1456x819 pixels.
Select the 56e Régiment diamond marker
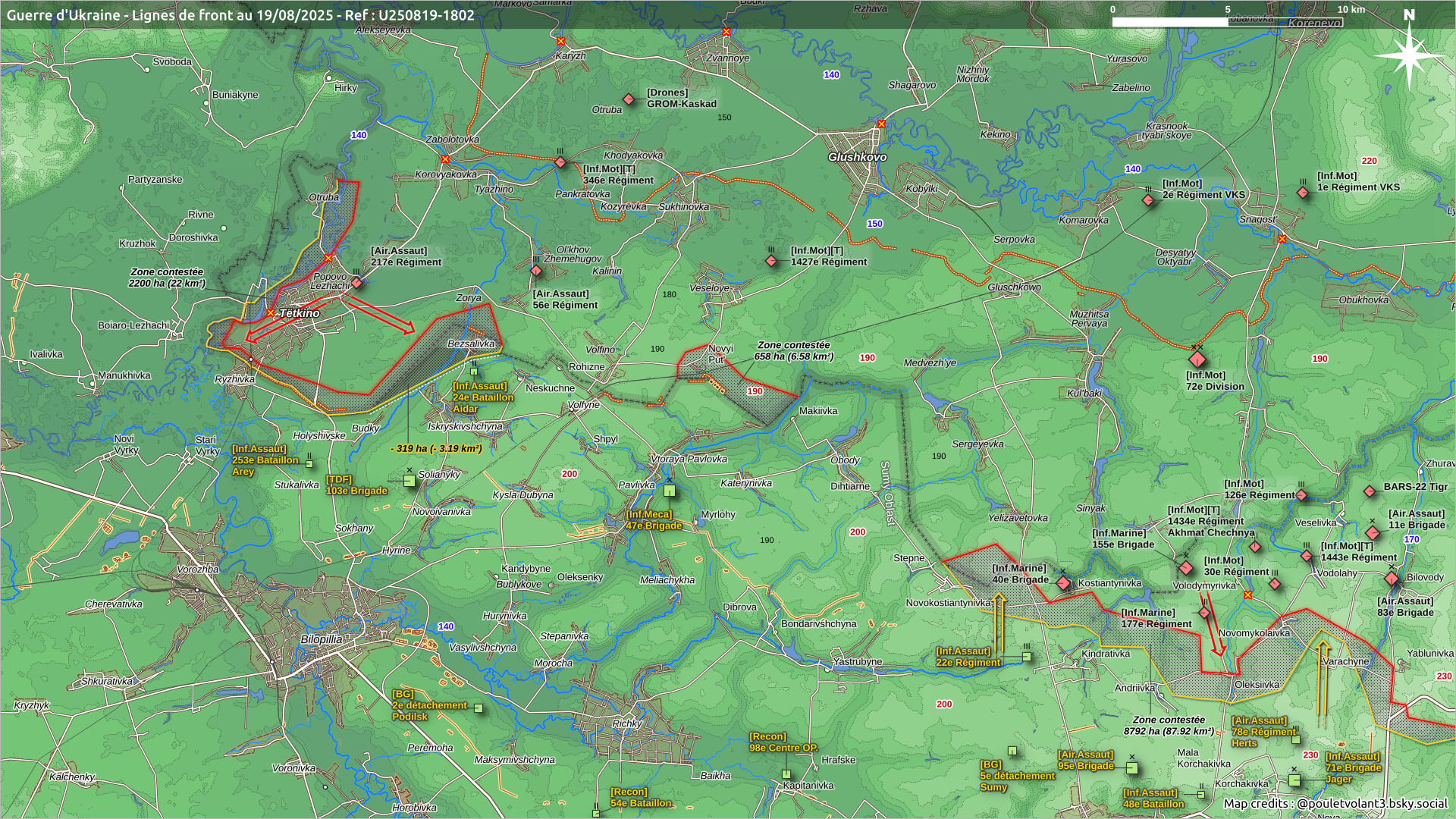[x=536, y=271]
